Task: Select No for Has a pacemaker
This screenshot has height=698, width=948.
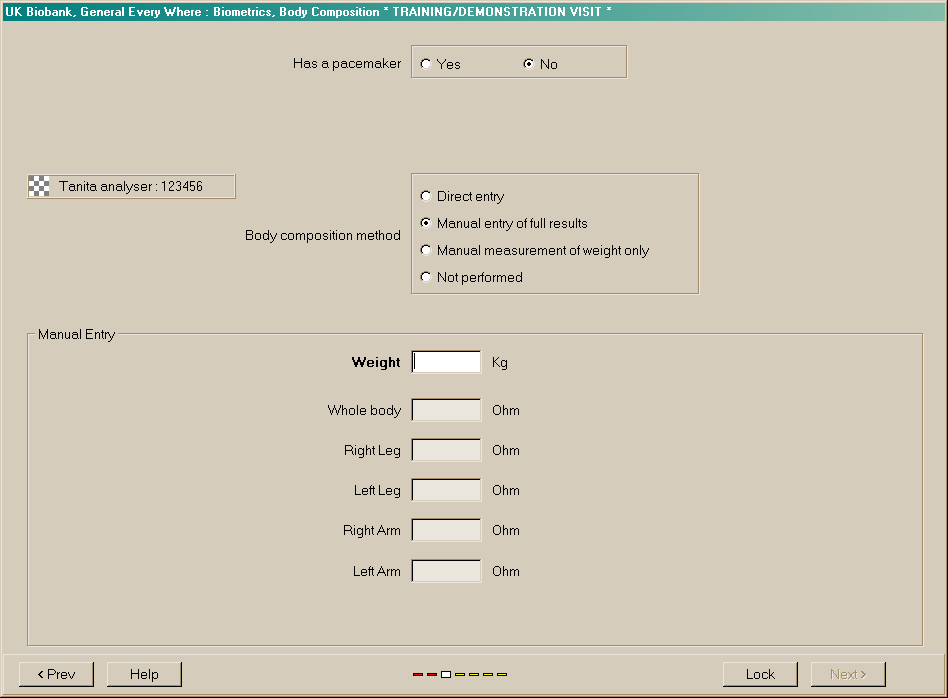Action: coord(529,64)
